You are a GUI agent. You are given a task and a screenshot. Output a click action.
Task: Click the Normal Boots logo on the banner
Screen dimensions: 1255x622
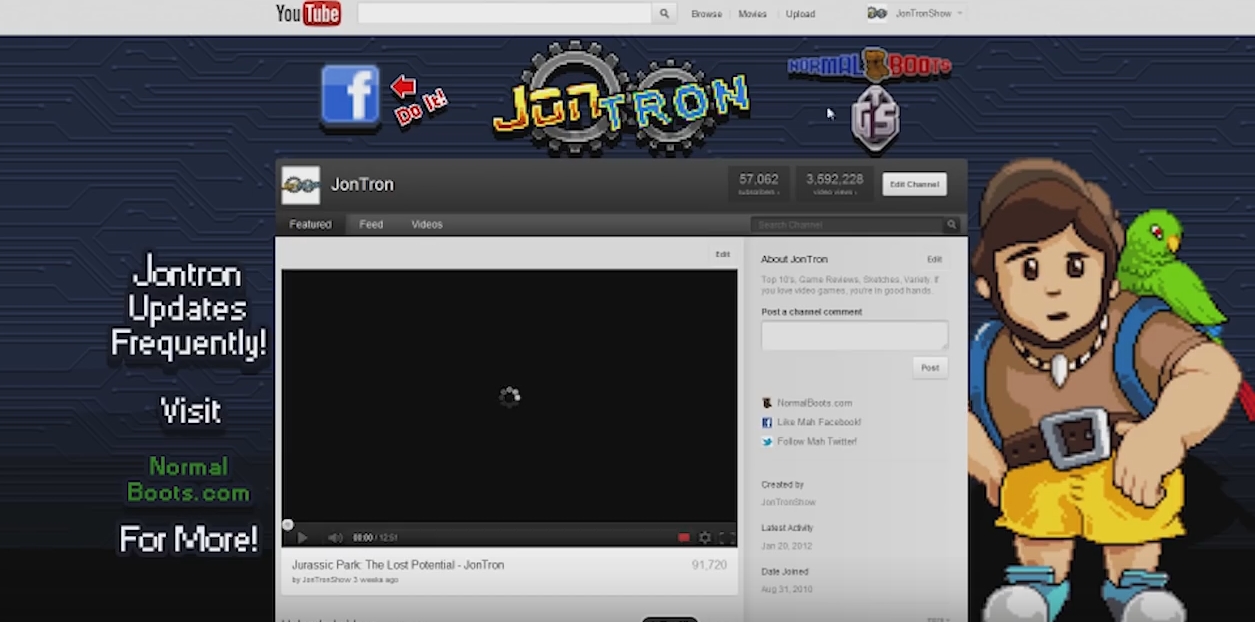coord(869,65)
